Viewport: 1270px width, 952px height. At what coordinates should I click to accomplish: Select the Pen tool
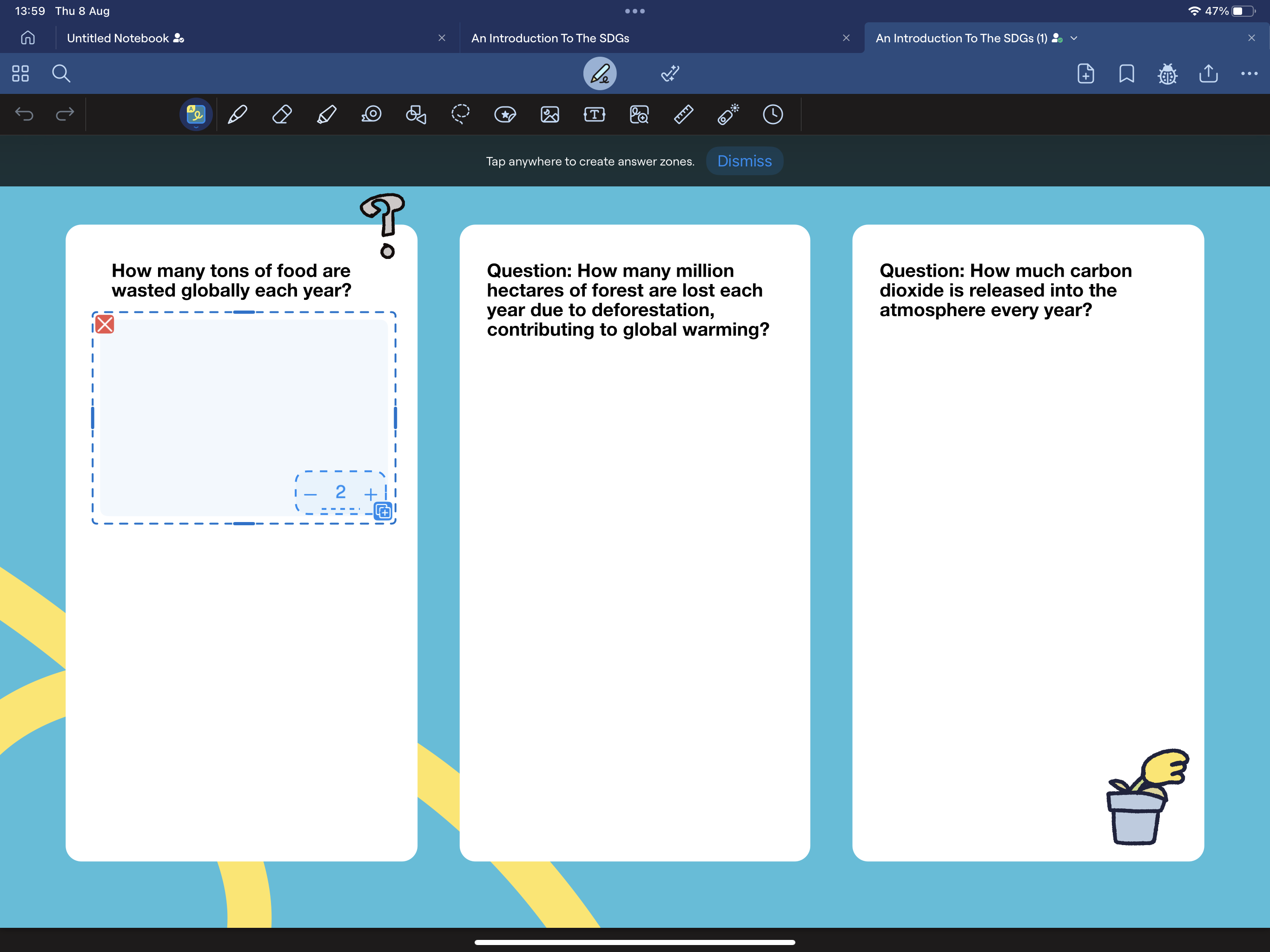(238, 114)
